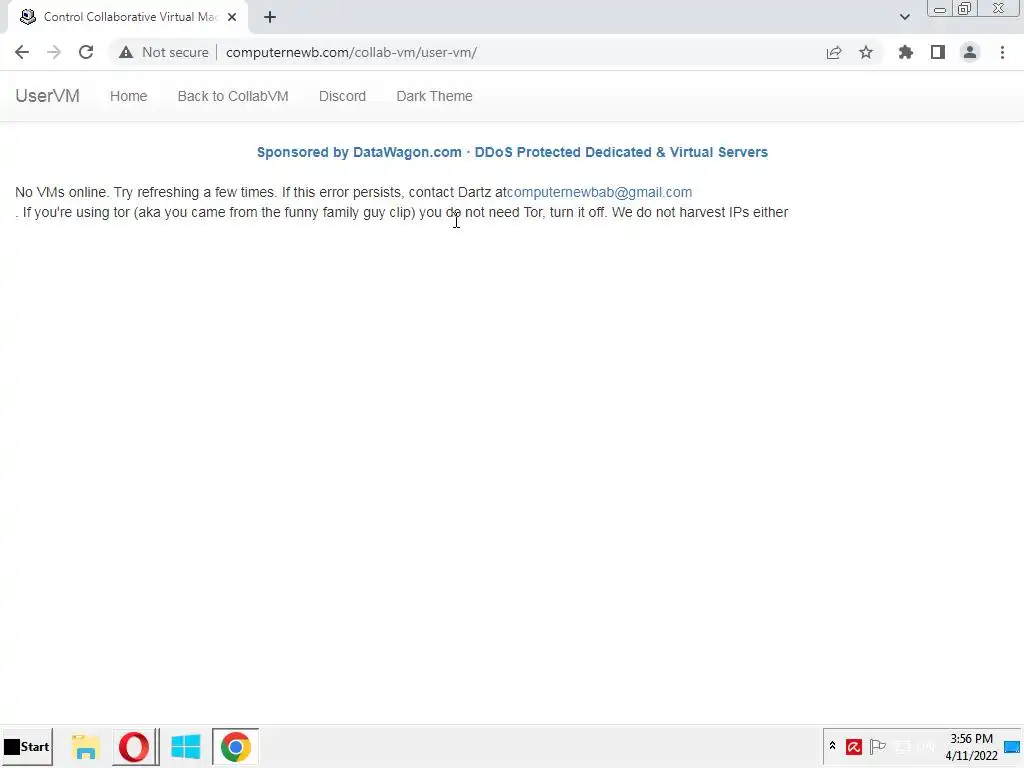Open the Avira antivirus tray icon
The width and height of the screenshot is (1024, 768).
(854, 746)
